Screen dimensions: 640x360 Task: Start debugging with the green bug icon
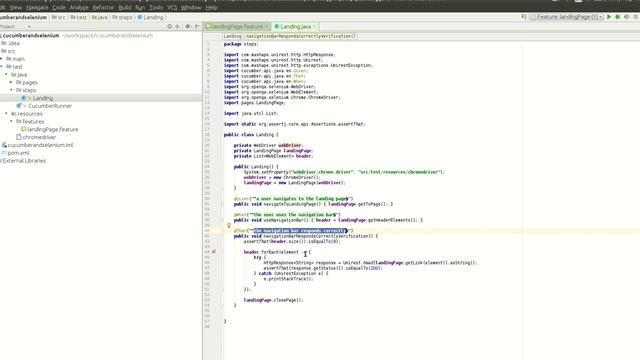pos(618,17)
